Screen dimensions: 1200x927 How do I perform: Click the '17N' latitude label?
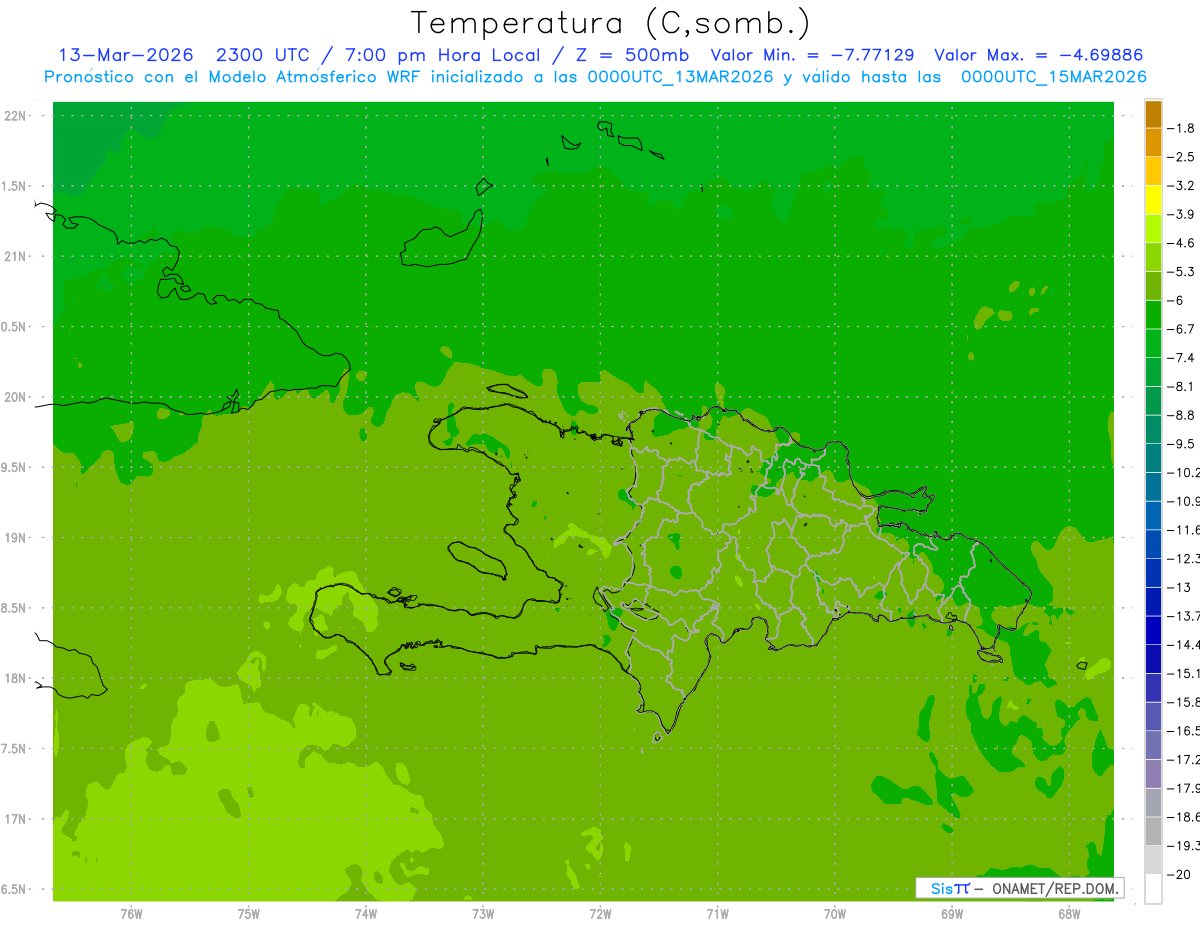[x=17, y=819]
